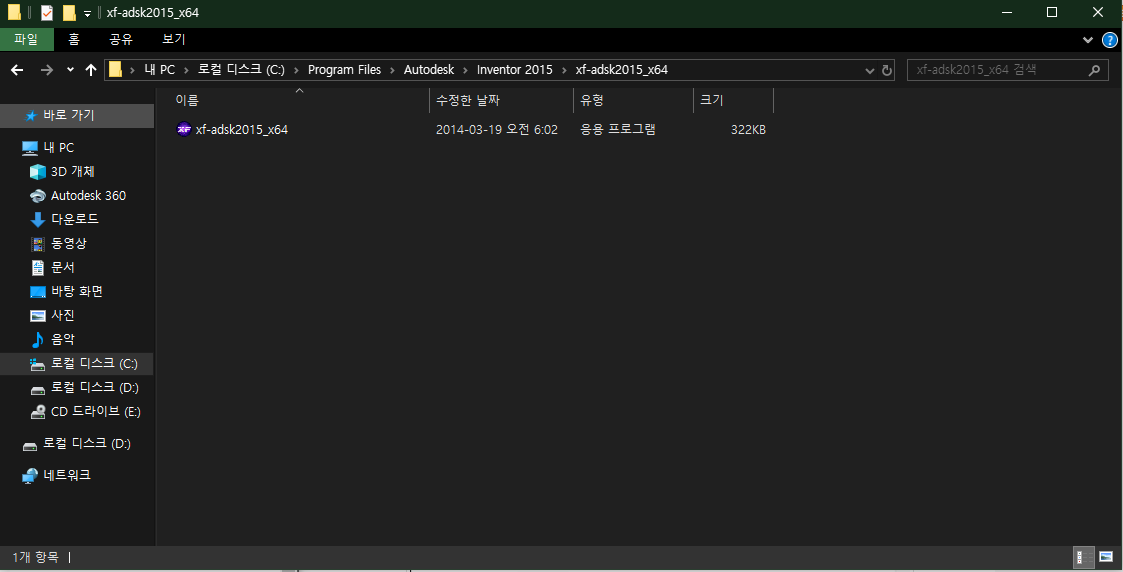1123x572 pixels.
Task: Select 바로 가기 in navigation pane
Action: [77, 115]
